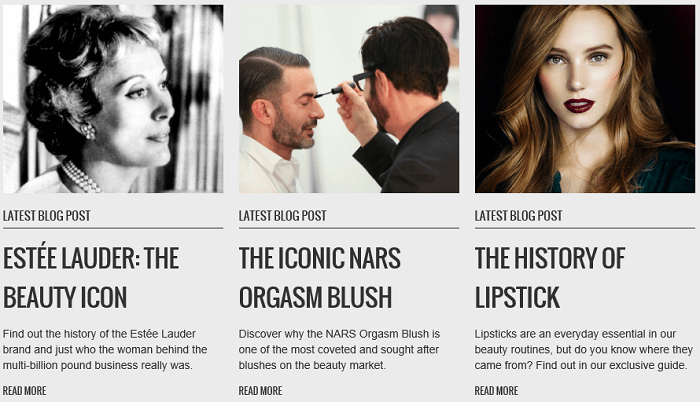Click Read More under History of Lipstick post
The image size is (700, 402).
(x=496, y=391)
